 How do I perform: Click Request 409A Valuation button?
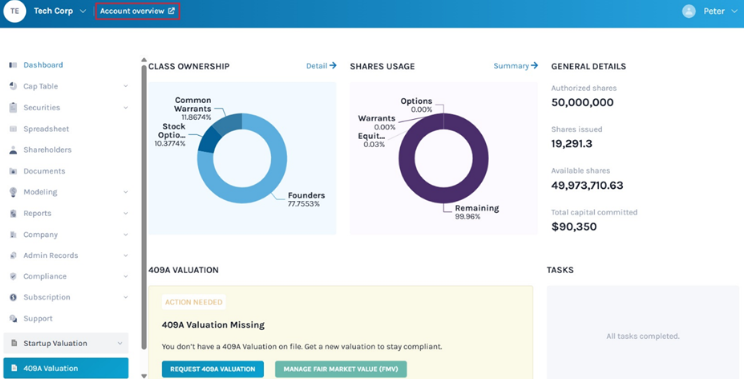pyautogui.click(x=213, y=369)
